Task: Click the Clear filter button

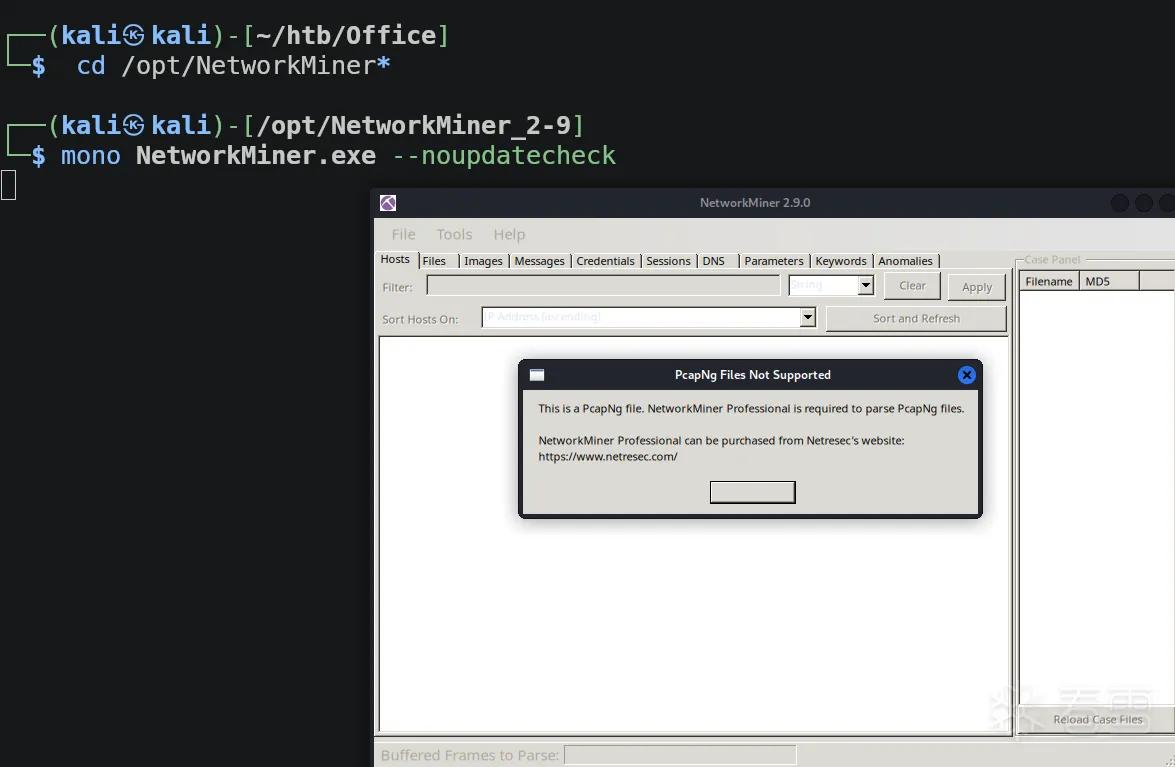Action: tap(912, 285)
